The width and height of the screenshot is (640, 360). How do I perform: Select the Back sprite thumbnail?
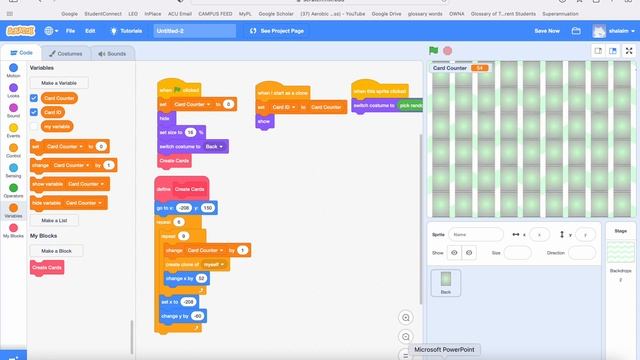[446, 282]
